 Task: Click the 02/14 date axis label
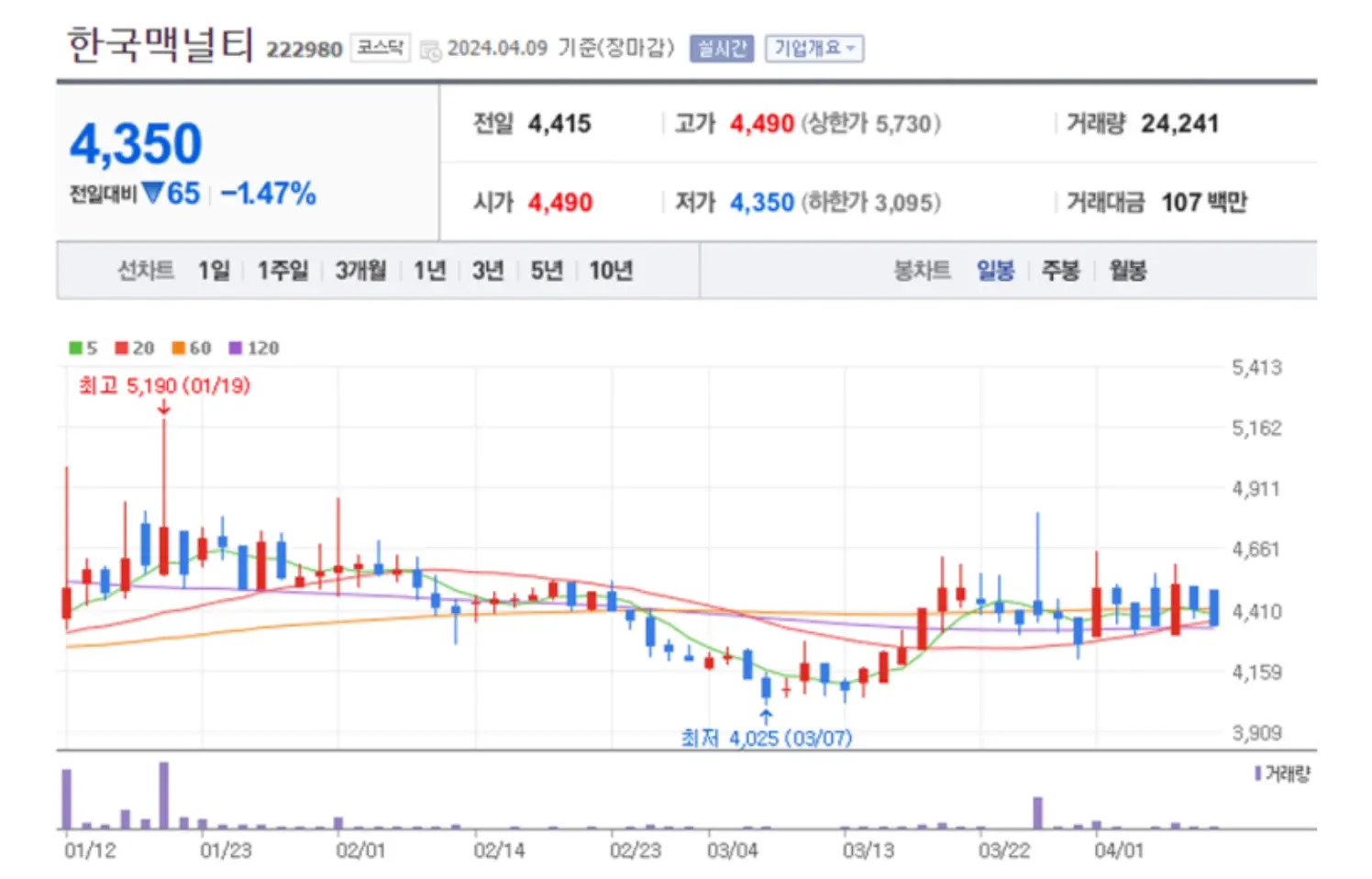(x=499, y=851)
